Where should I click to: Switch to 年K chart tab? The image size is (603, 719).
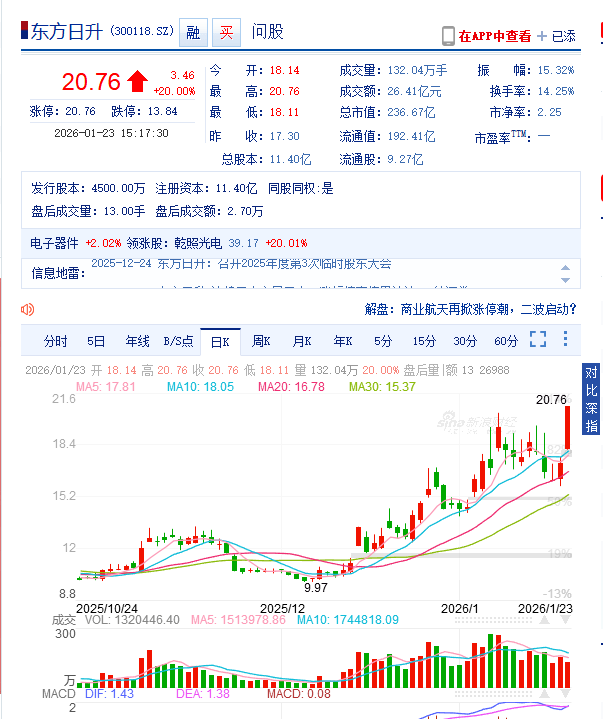pyautogui.click(x=343, y=341)
